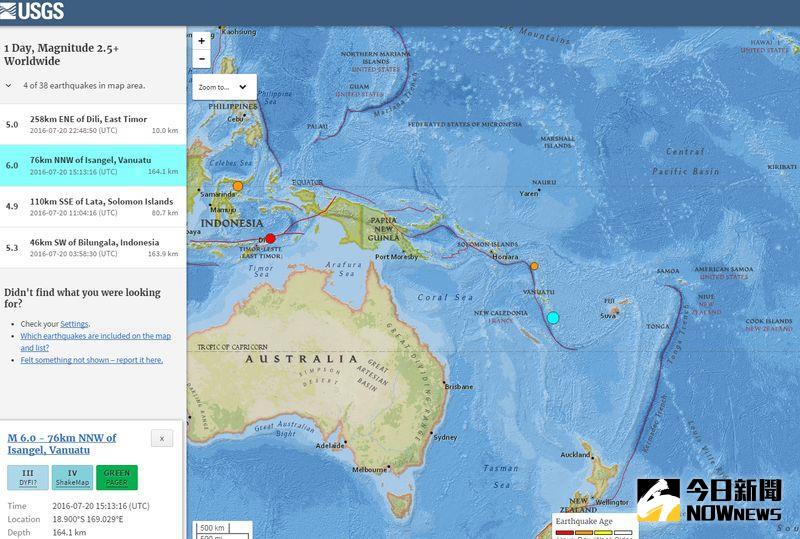Image resolution: width=800 pixels, height=539 pixels.
Task: Open the USGS logo home link
Action: [x=32, y=10]
